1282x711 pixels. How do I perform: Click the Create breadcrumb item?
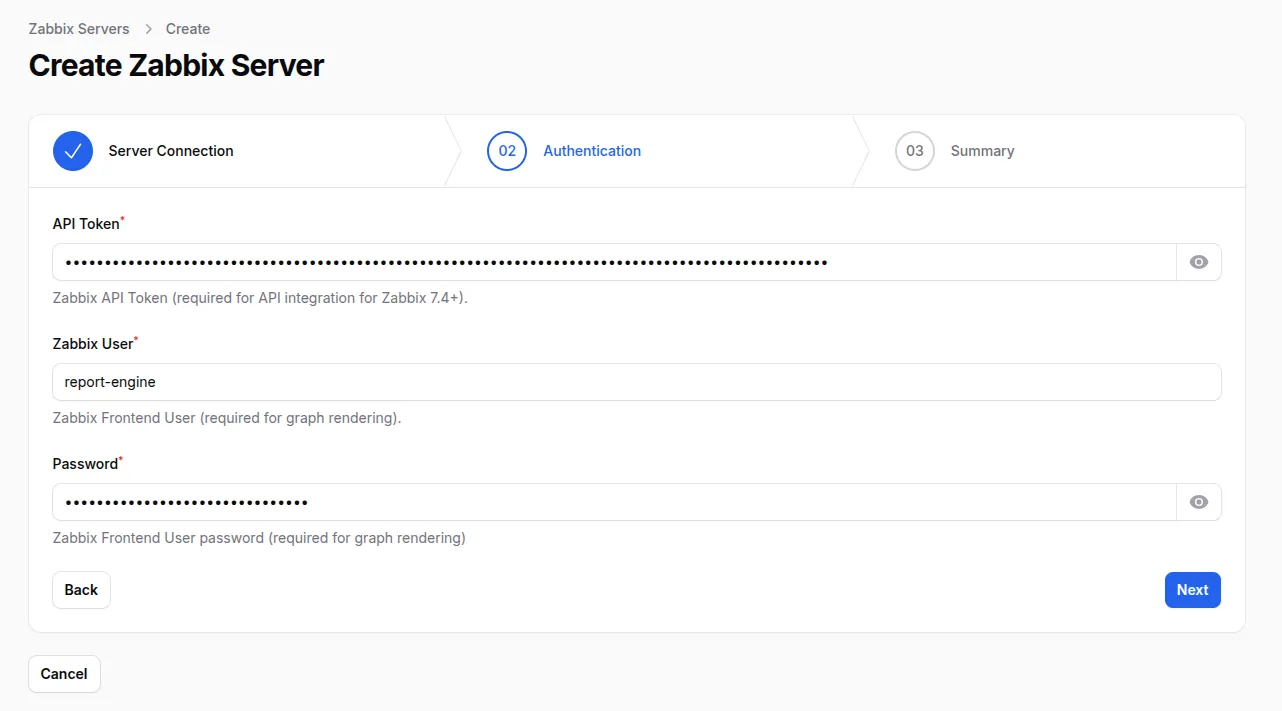tap(188, 29)
